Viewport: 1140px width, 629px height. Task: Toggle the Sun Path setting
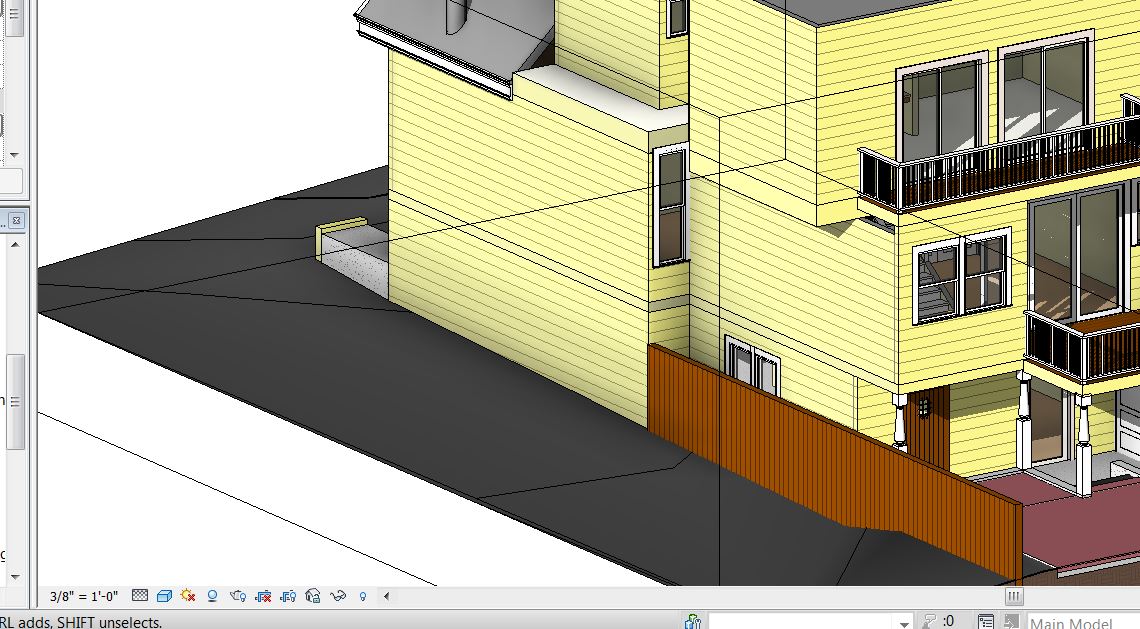pos(188,596)
